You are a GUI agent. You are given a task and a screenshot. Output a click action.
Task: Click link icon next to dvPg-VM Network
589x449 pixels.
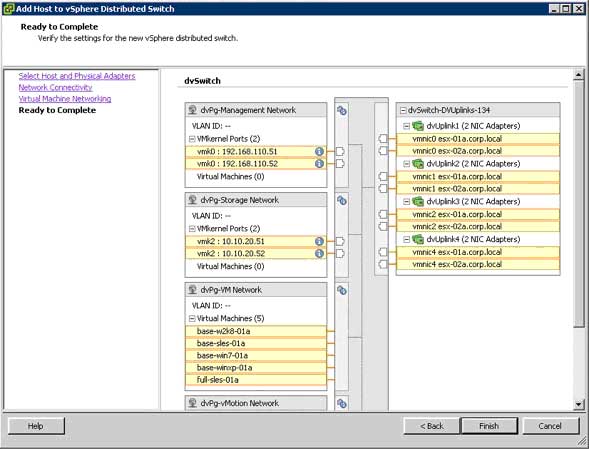coord(341,290)
